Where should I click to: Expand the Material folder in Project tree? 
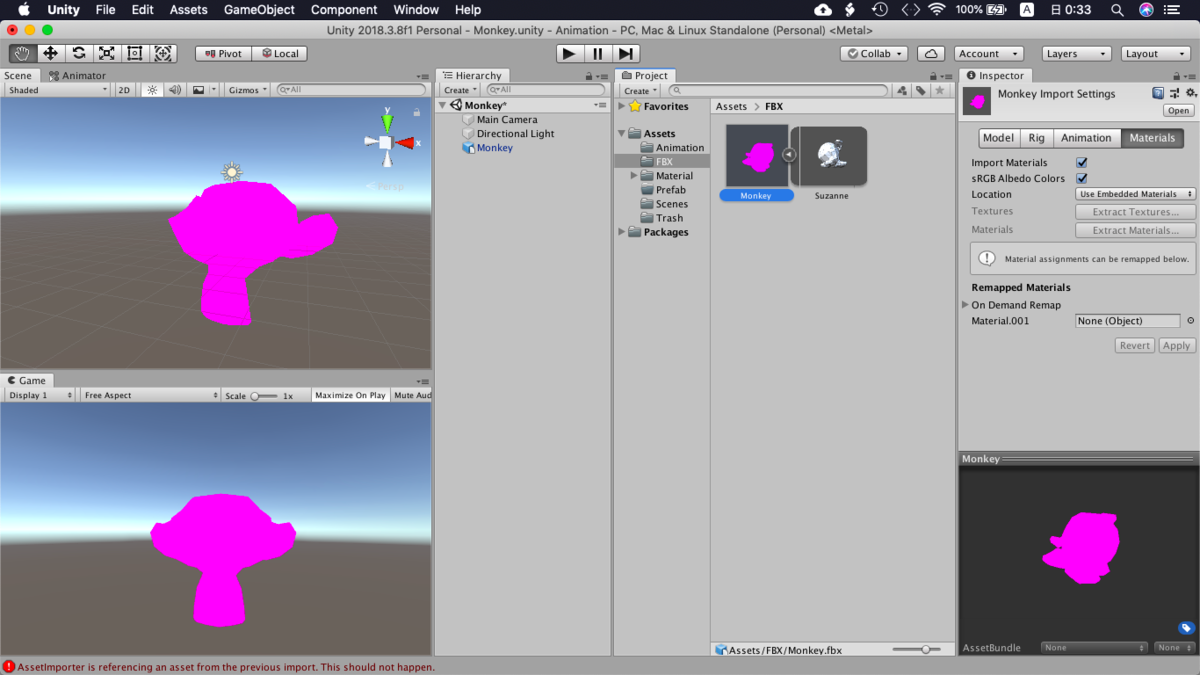(x=634, y=176)
